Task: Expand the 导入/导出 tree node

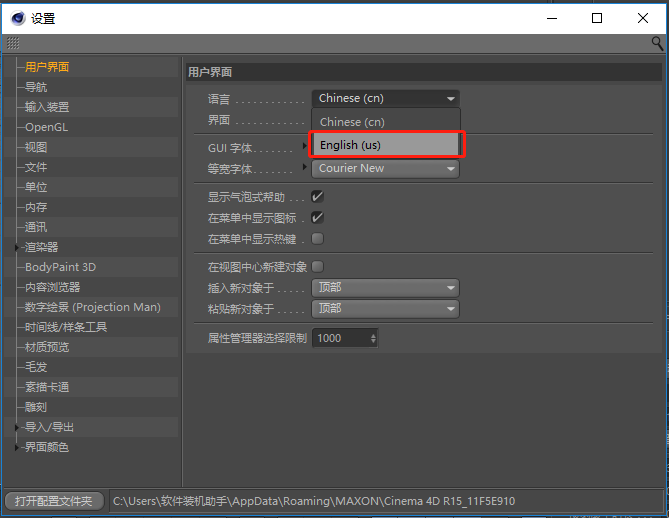Action: coord(17,427)
